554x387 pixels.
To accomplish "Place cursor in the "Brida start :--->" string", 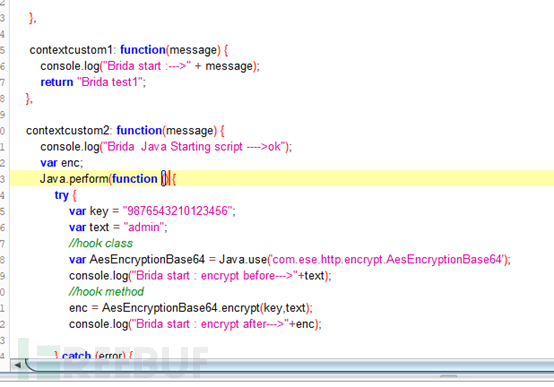I will pyautogui.click(x=146, y=66).
